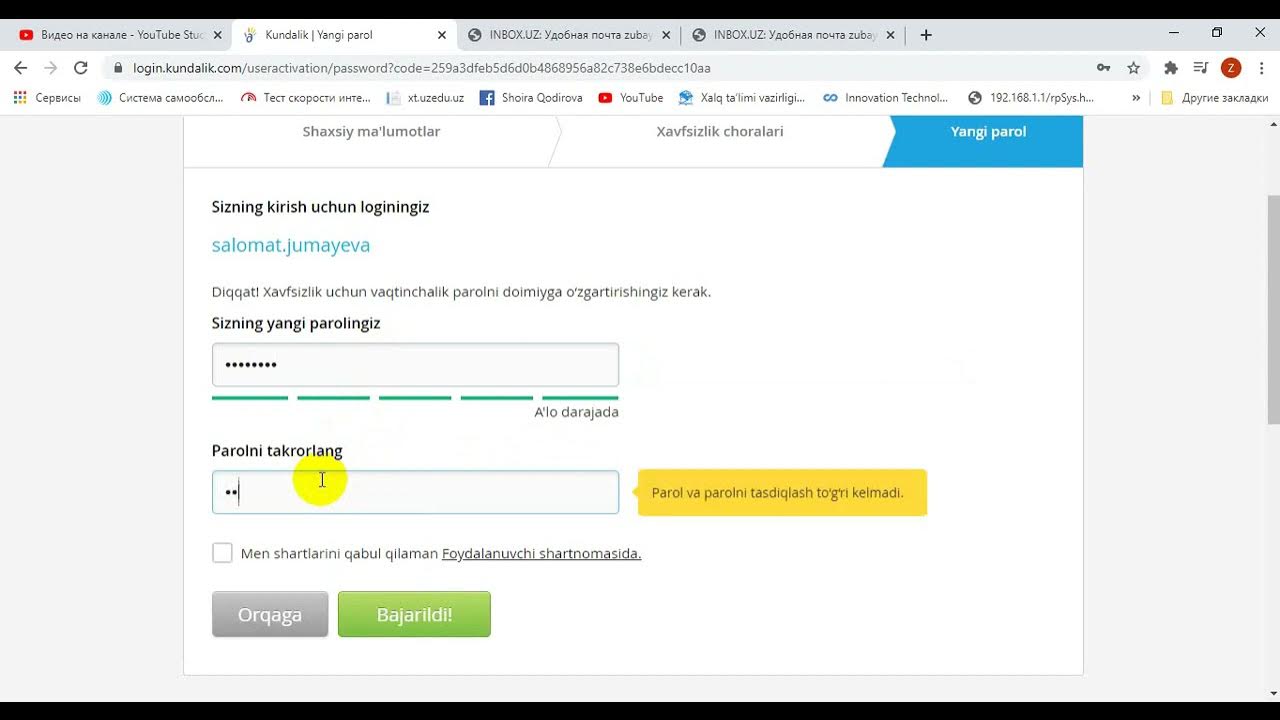Click the Sizning kirish uchun loginingiz heading
Image resolution: width=1280 pixels, height=720 pixels.
click(x=320, y=207)
